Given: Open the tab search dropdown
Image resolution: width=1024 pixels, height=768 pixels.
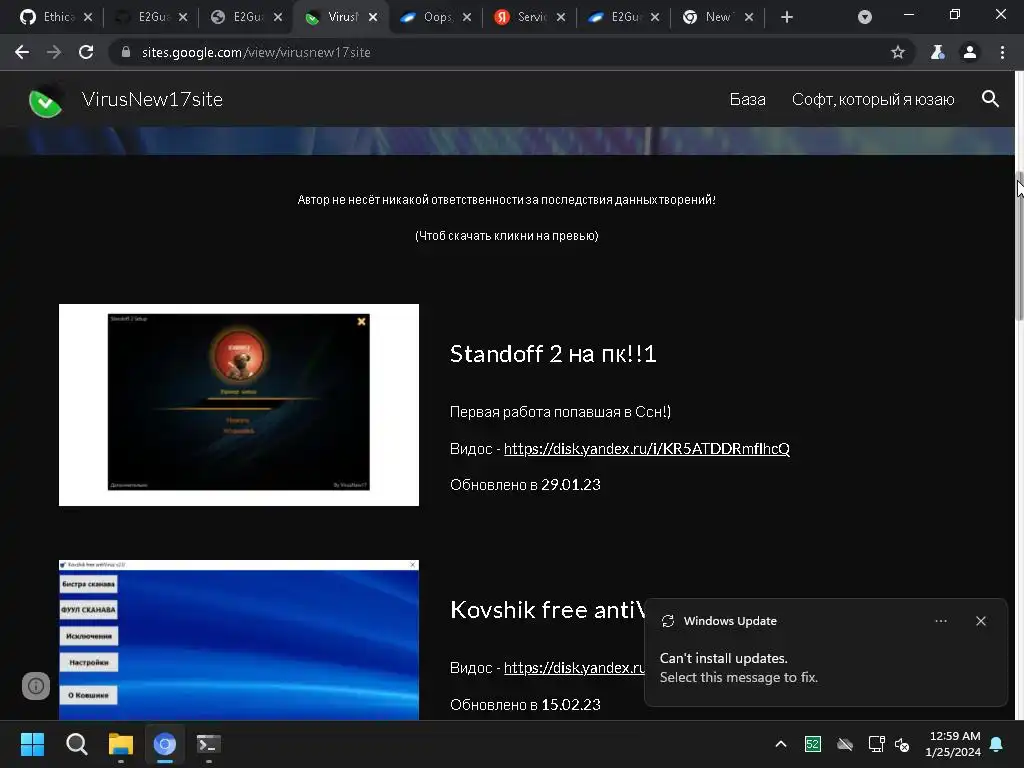Looking at the screenshot, I should (865, 17).
